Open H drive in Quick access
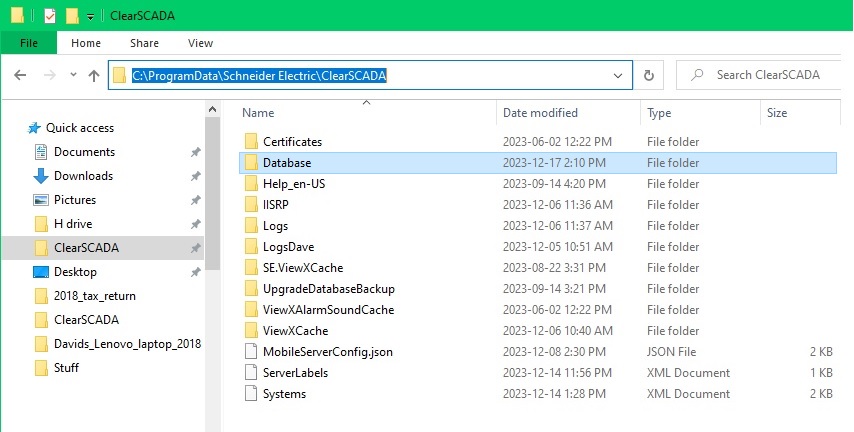854x432 pixels. [x=73, y=224]
